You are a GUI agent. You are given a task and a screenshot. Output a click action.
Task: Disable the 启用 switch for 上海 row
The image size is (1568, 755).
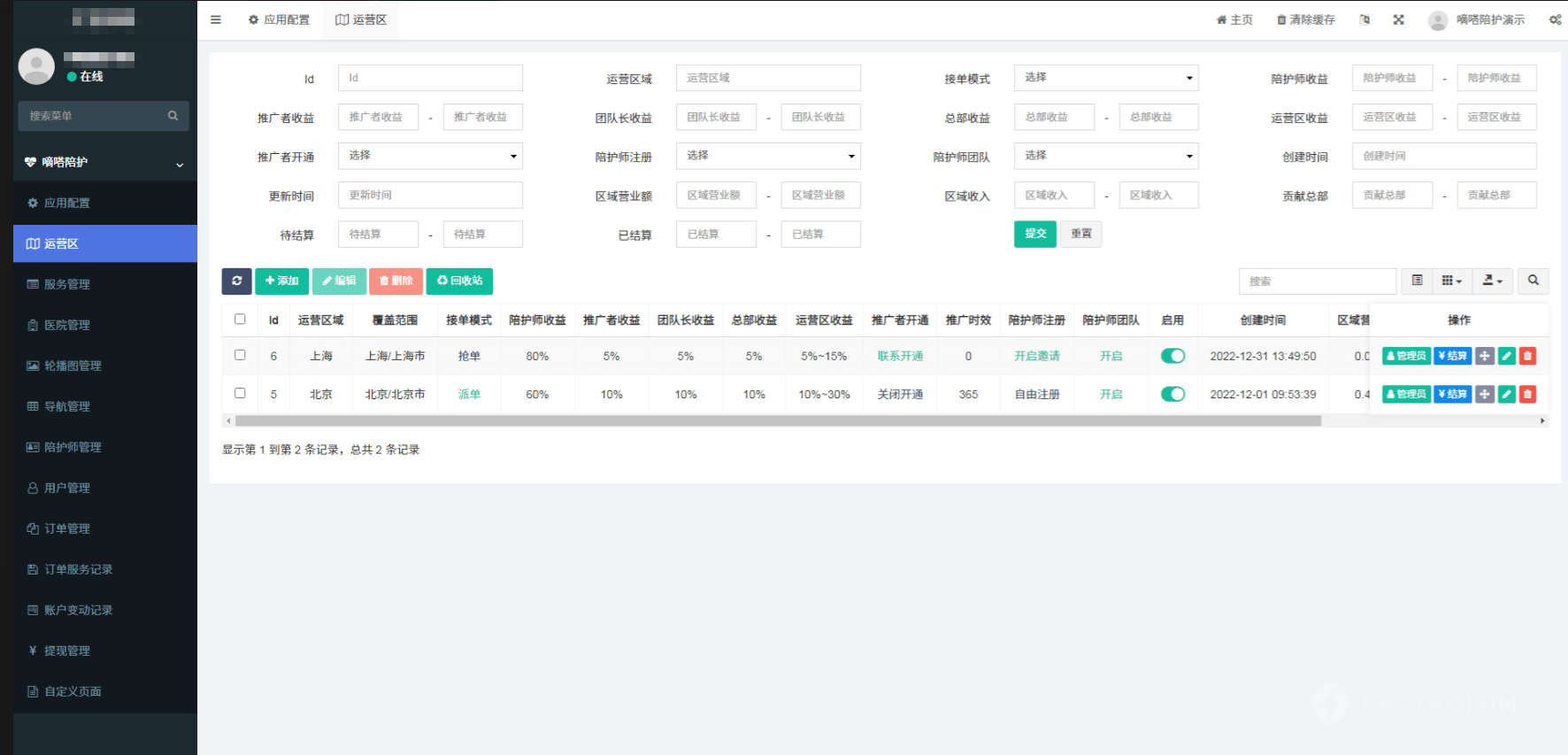coord(1172,356)
